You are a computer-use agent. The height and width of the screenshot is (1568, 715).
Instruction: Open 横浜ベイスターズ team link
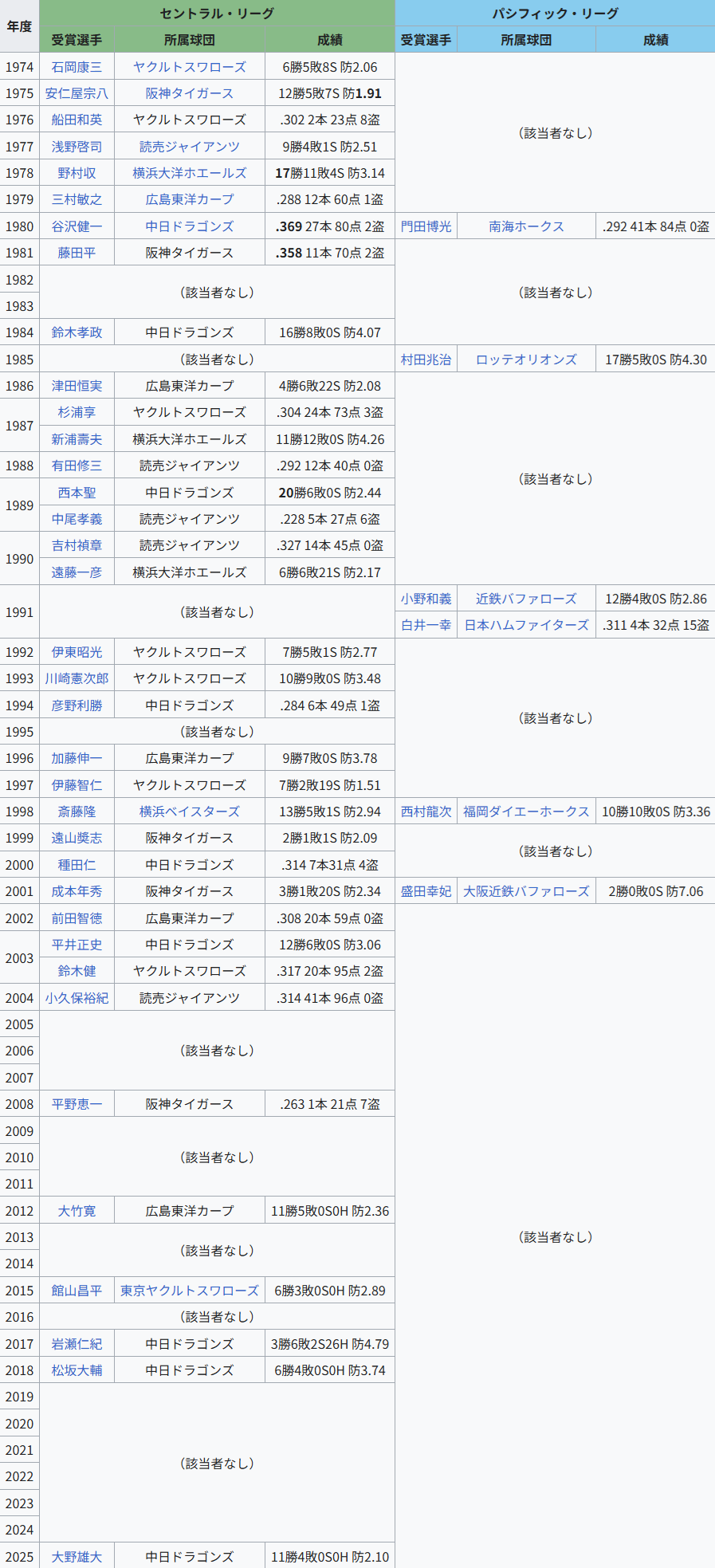(x=190, y=812)
